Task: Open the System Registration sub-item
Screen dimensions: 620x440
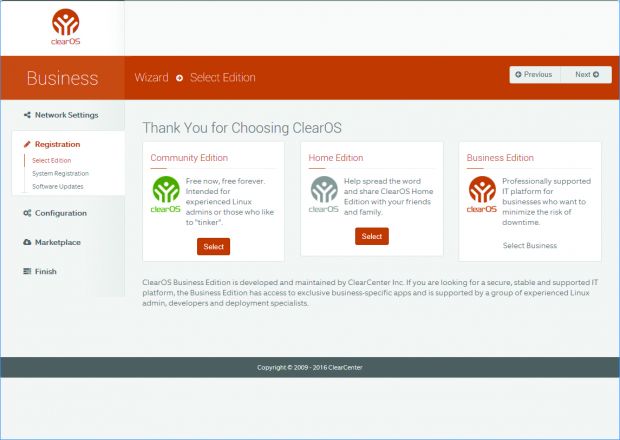Action: coord(59,173)
